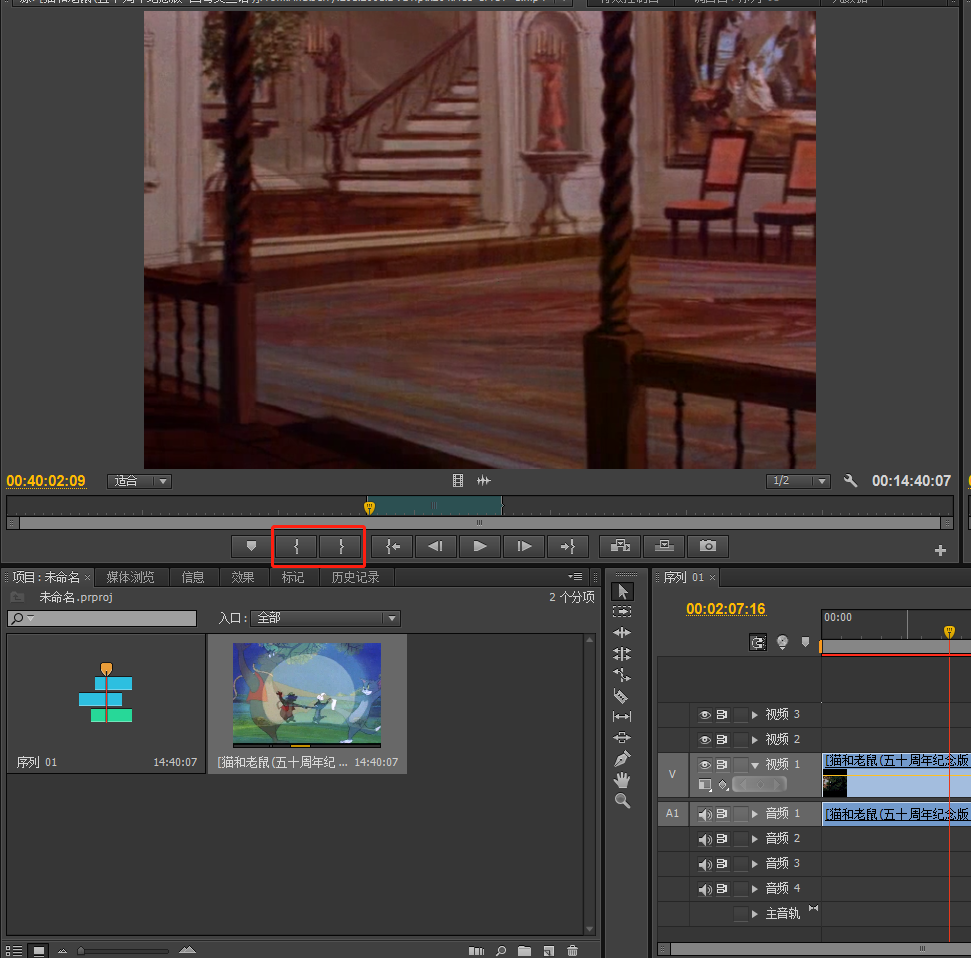This screenshot has height=958, width=971.
Task: Select the Rolling Edit tool
Action: click(x=622, y=654)
